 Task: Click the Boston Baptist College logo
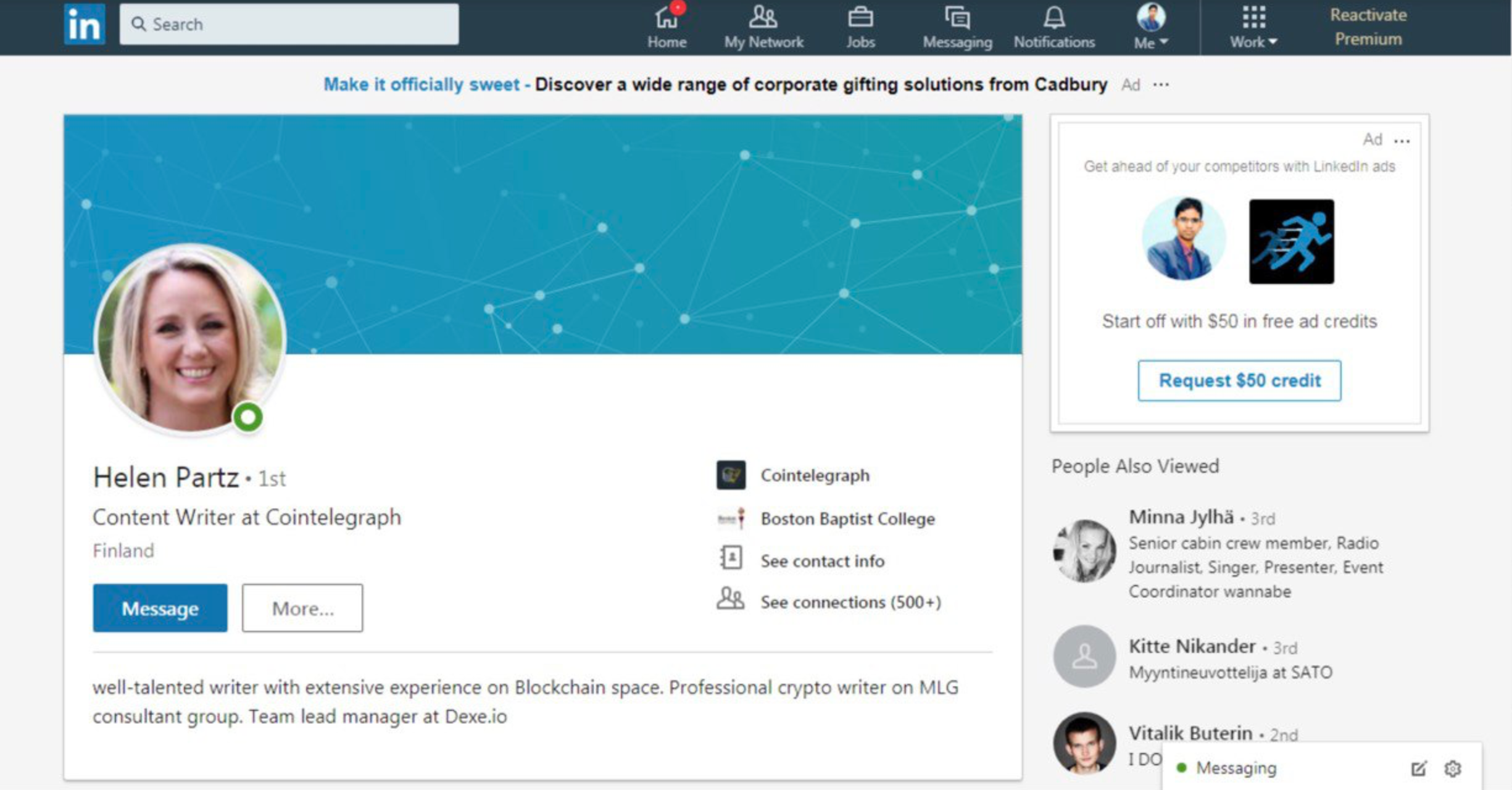pos(731,518)
